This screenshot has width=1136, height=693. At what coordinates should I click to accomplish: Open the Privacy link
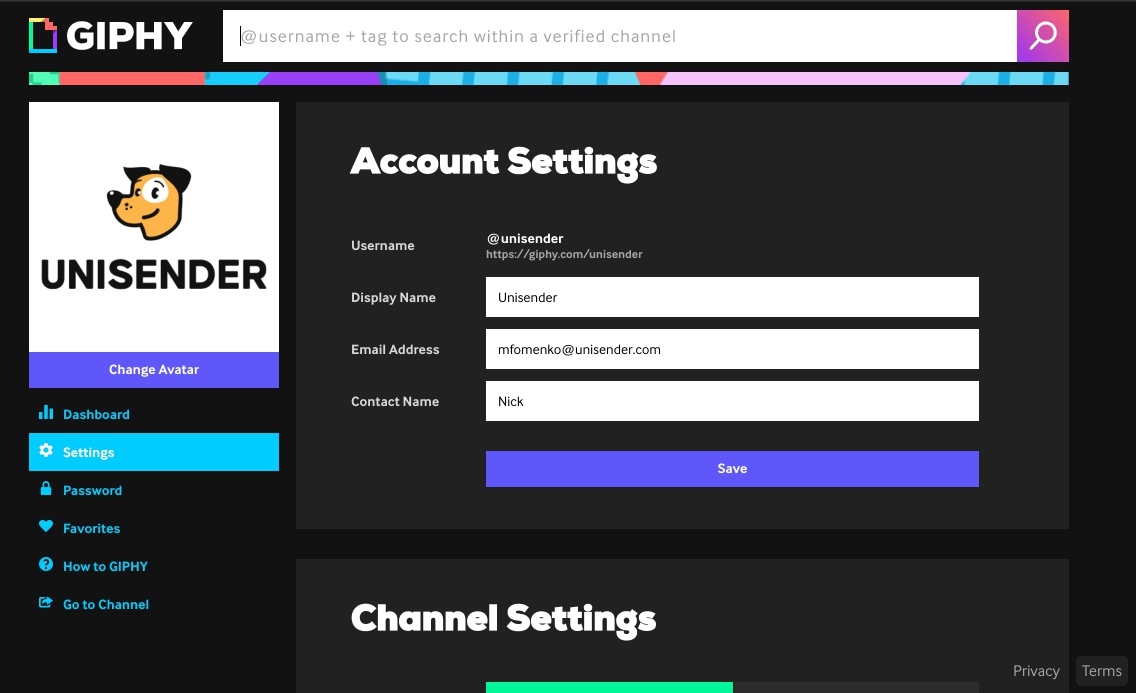pos(1036,671)
